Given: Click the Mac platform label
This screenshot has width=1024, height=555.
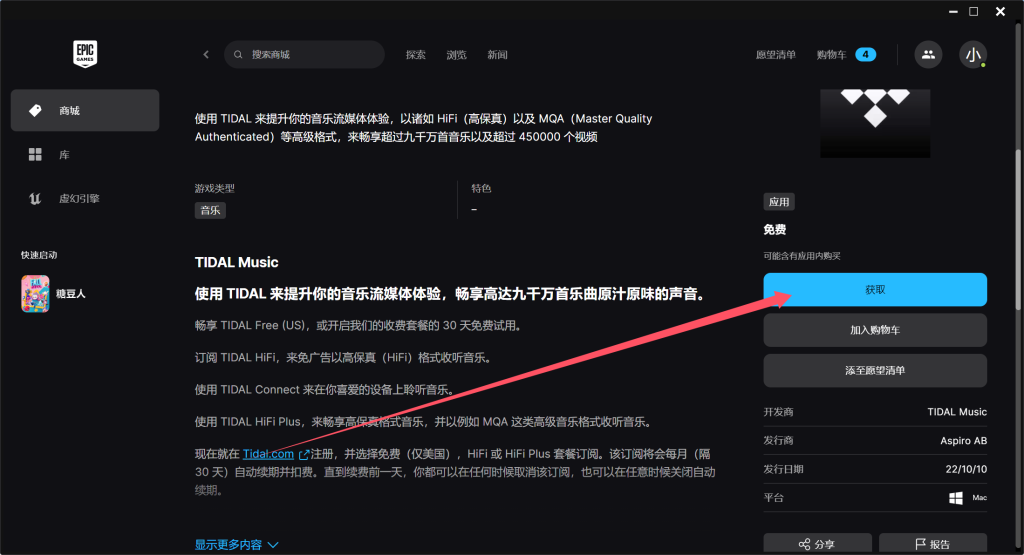Looking at the screenshot, I should 980,498.
